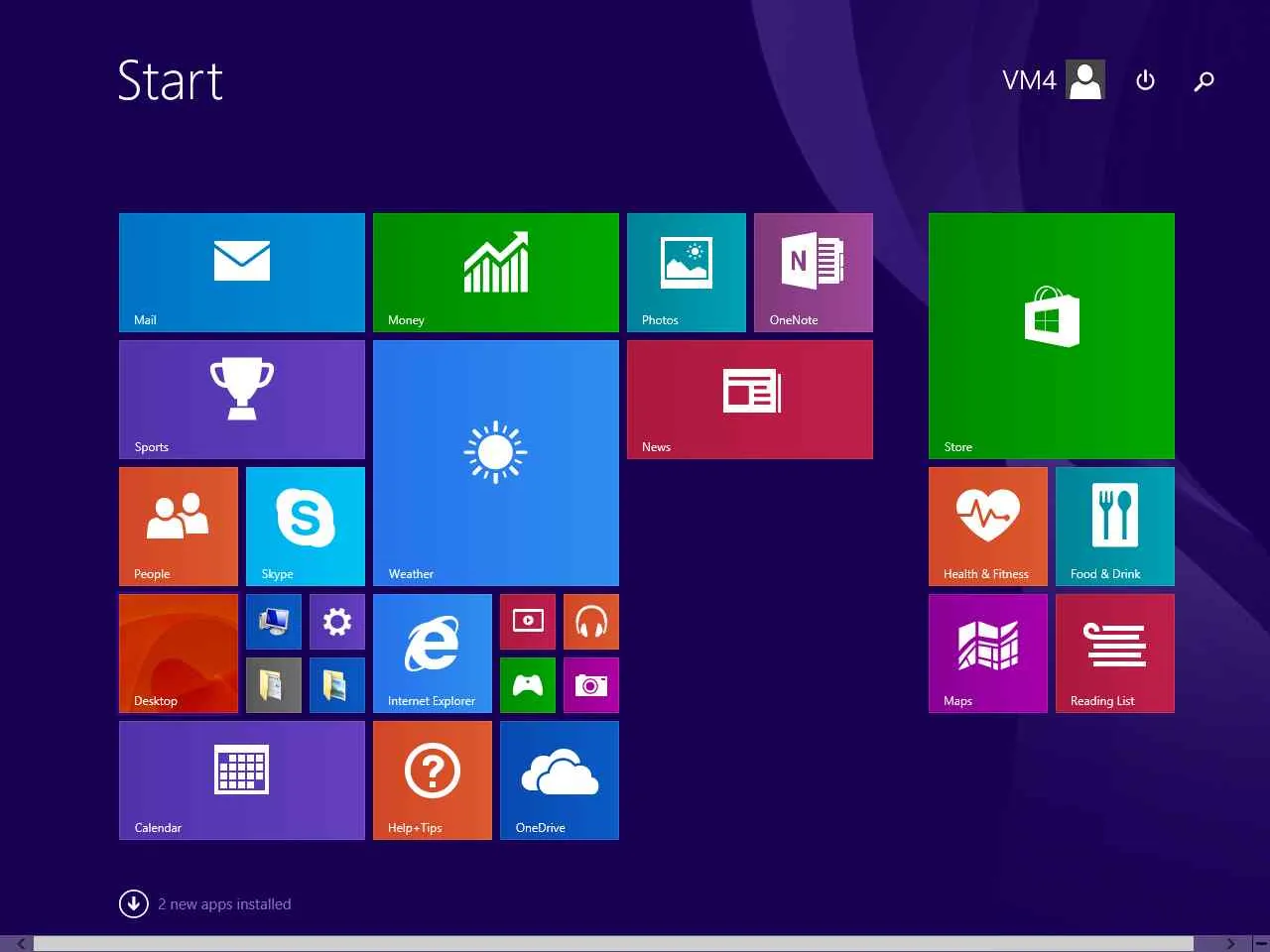Image resolution: width=1270 pixels, height=952 pixels.
Task: Open the Calendar tile
Action: pyautogui.click(x=242, y=780)
